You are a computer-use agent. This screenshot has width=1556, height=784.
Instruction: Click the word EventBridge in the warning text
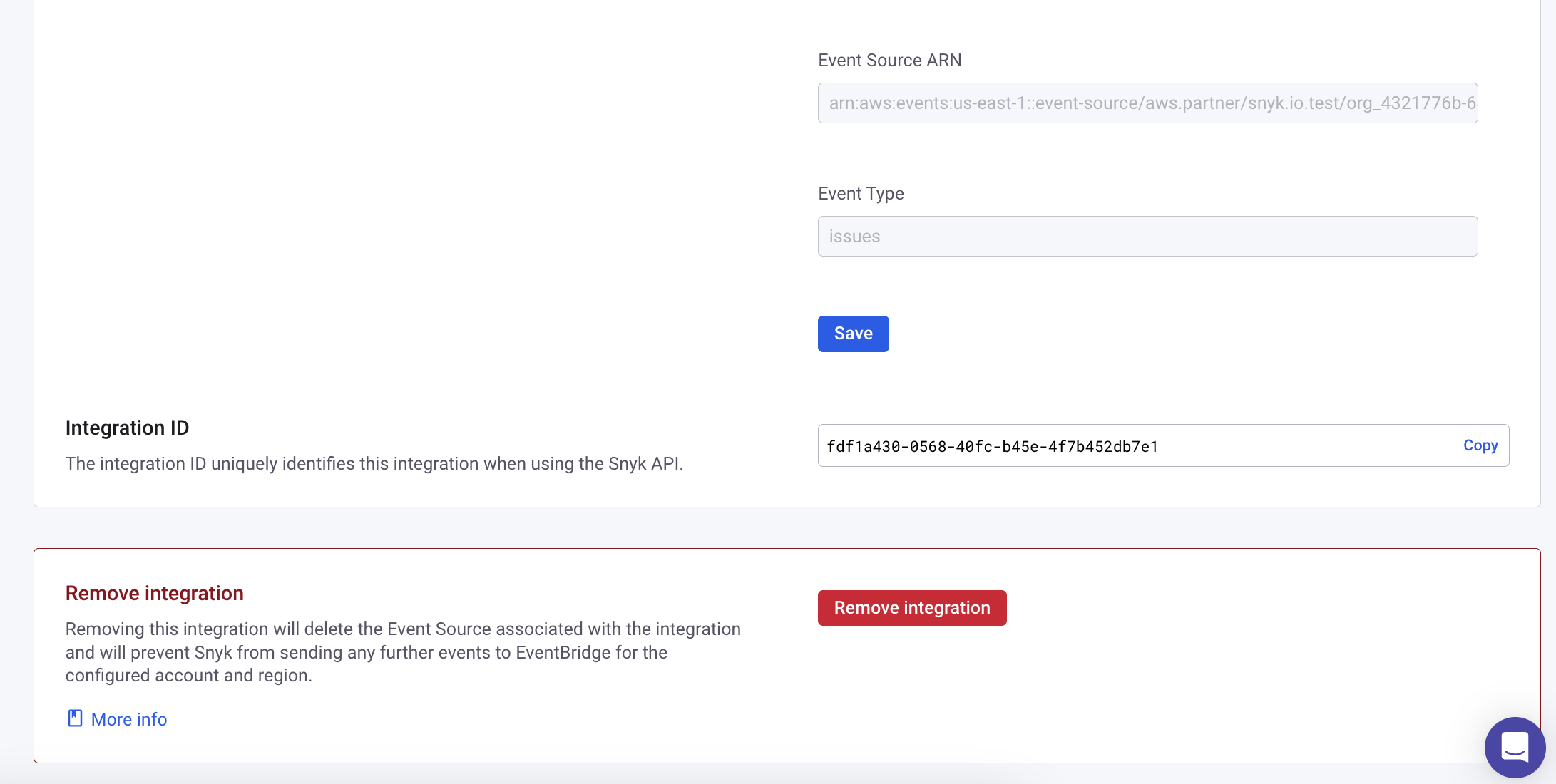563,653
